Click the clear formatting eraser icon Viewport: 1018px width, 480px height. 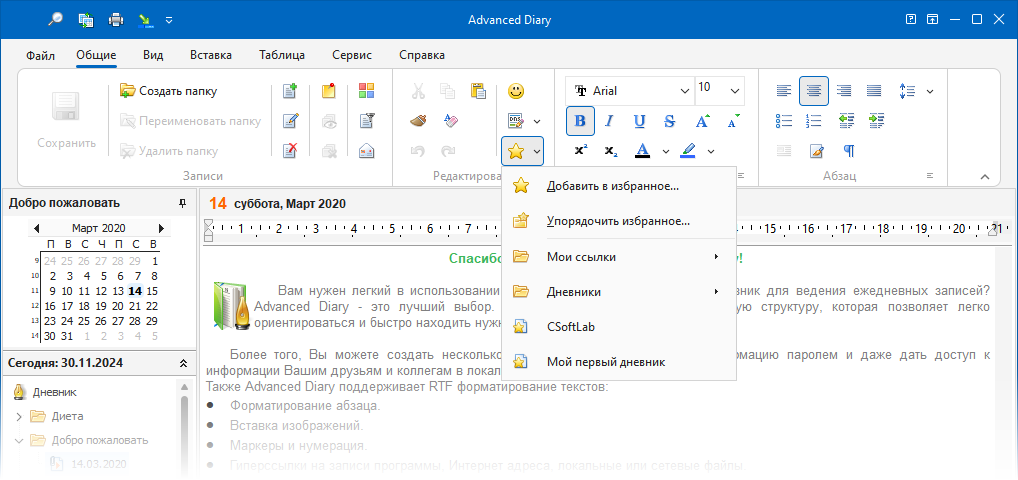(450, 121)
